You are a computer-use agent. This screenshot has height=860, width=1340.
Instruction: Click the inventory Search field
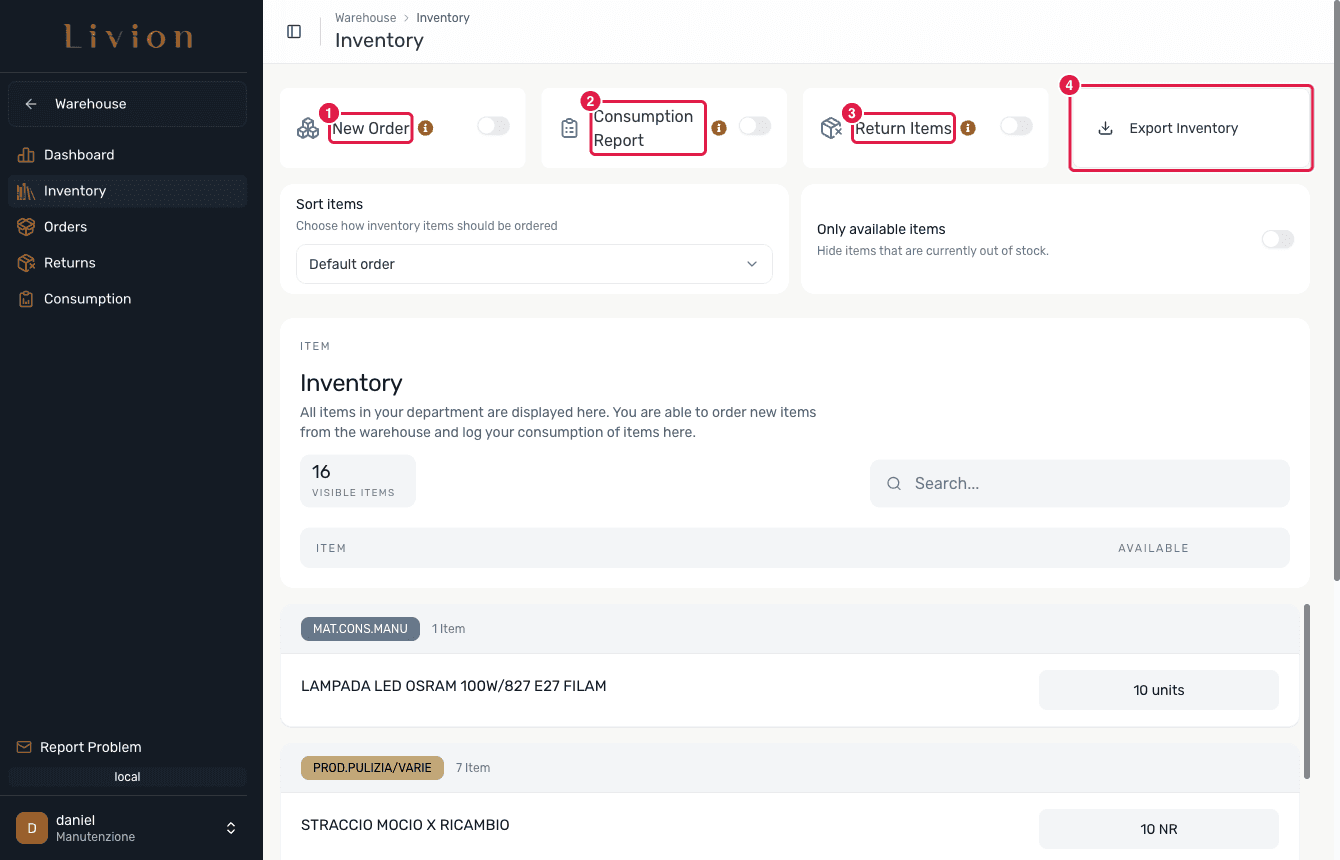(1080, 483)
